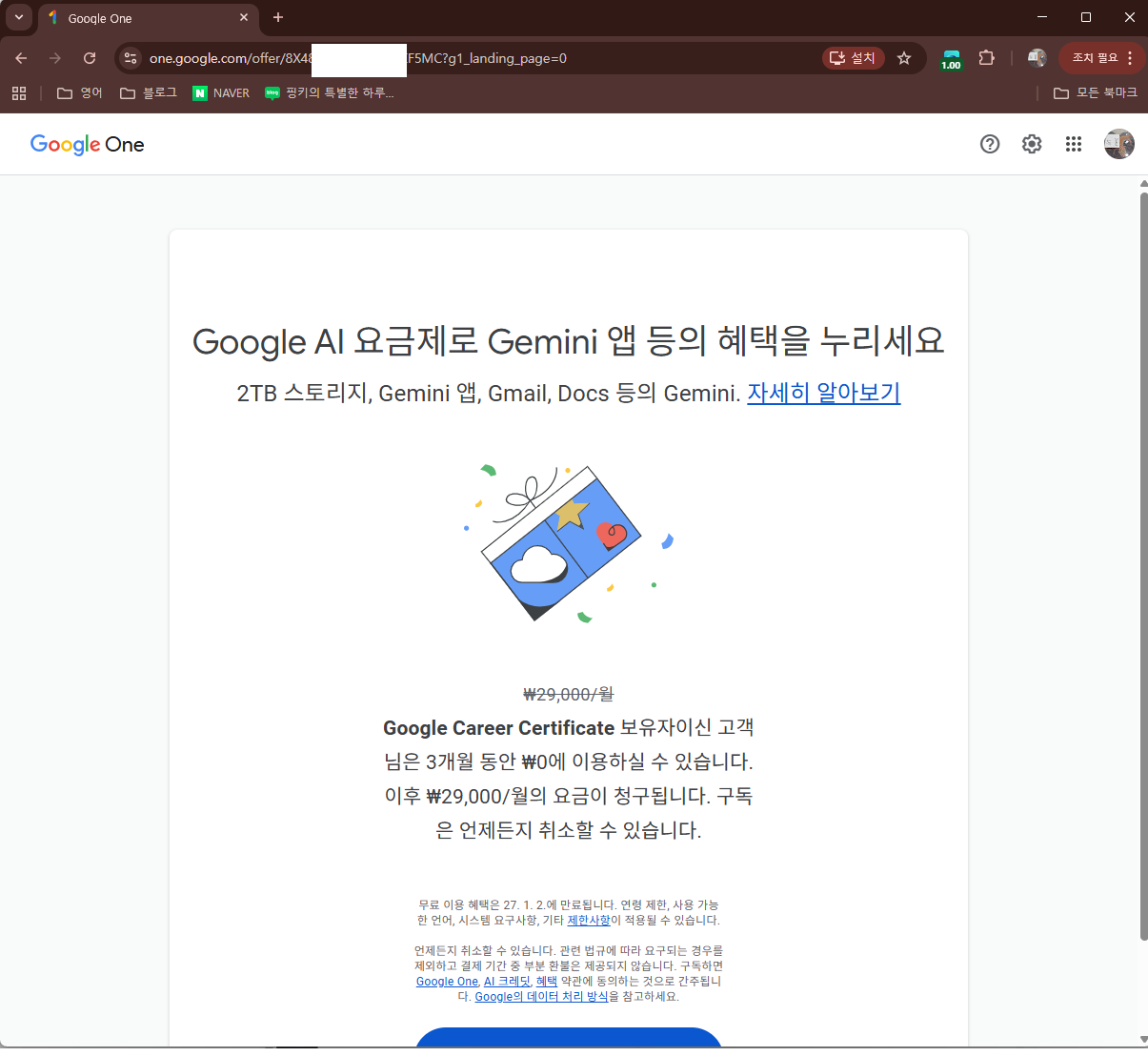Screen dimensions: 1148x1056
Task: Maximize the Chrome window
Action: point(1085,17)
